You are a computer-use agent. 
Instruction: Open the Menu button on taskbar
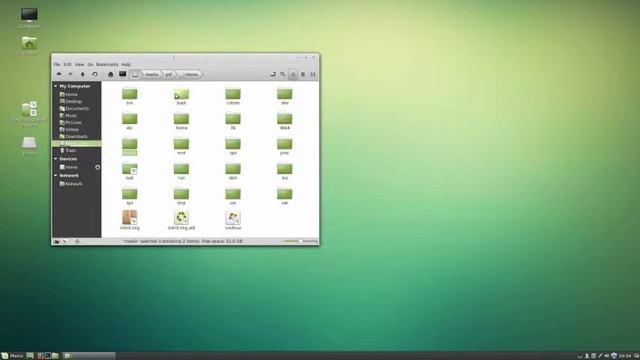[x=12, y=356]
